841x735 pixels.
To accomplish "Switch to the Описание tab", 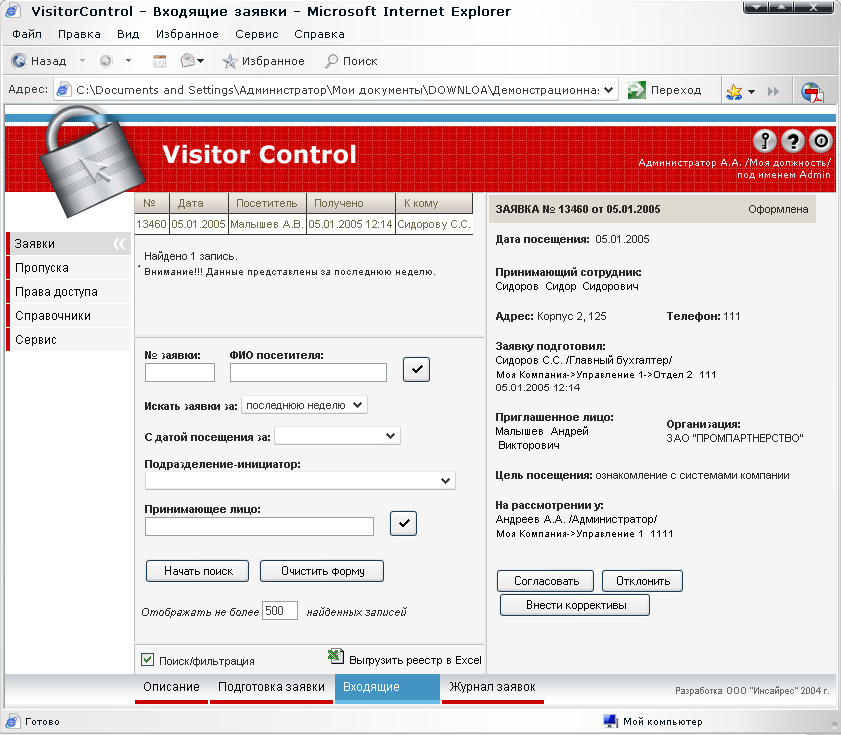I will [171, 688].
